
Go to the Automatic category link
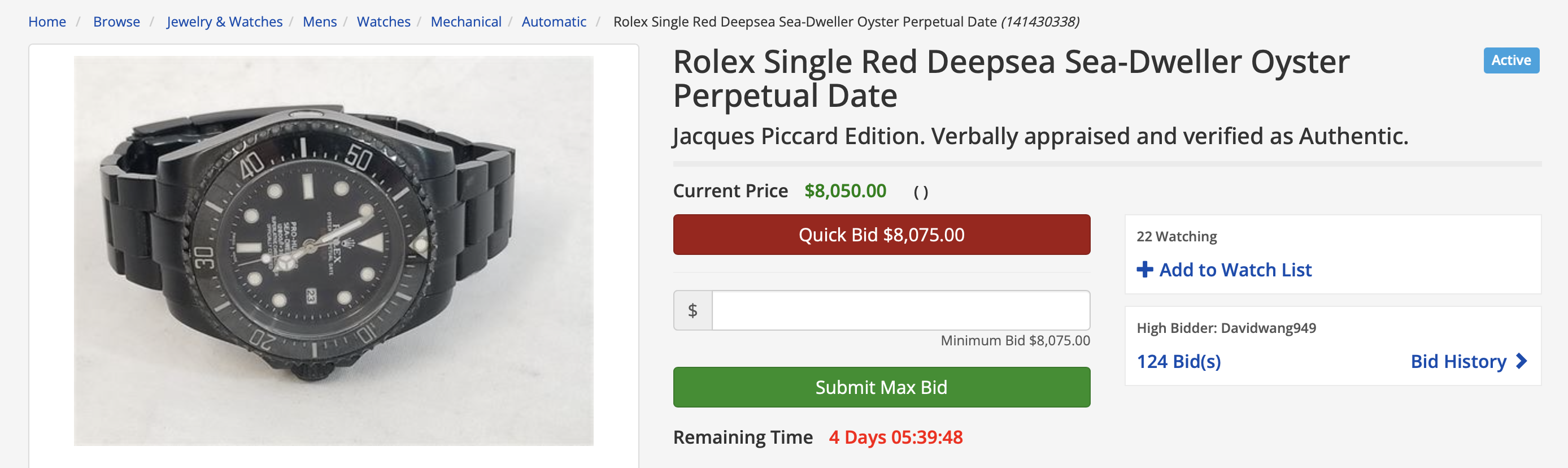click(x=554, y=22)
